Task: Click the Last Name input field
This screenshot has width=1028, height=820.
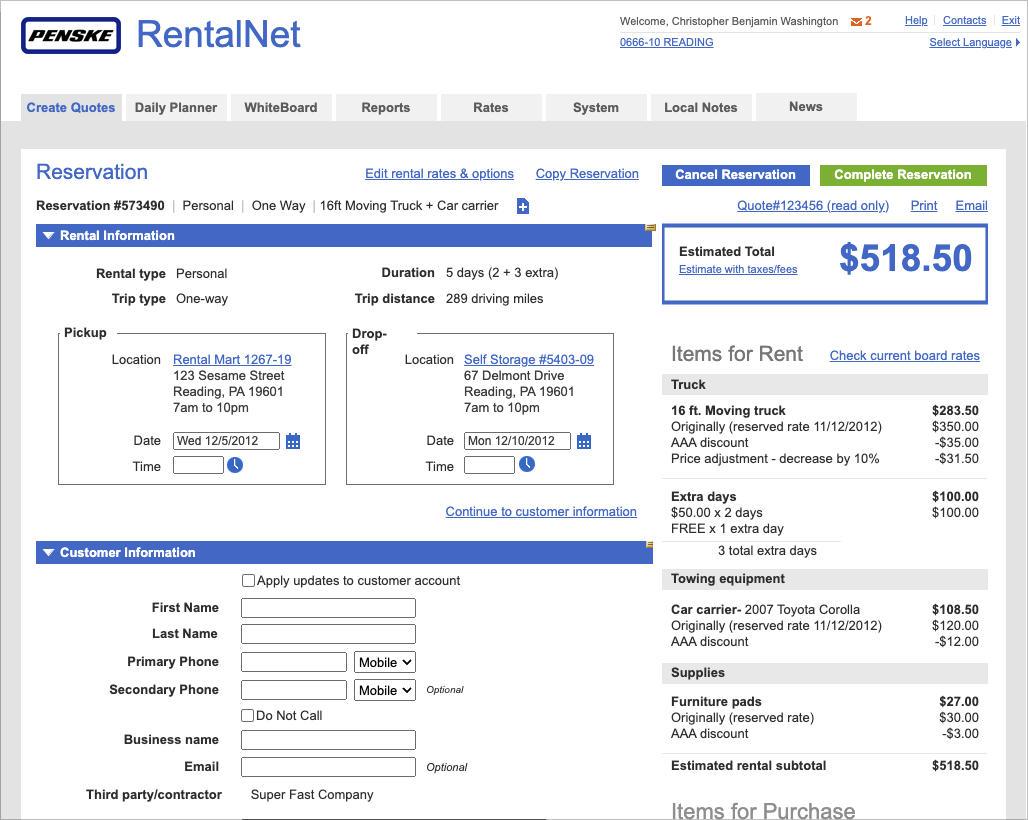Action: (x=328, y=634)
